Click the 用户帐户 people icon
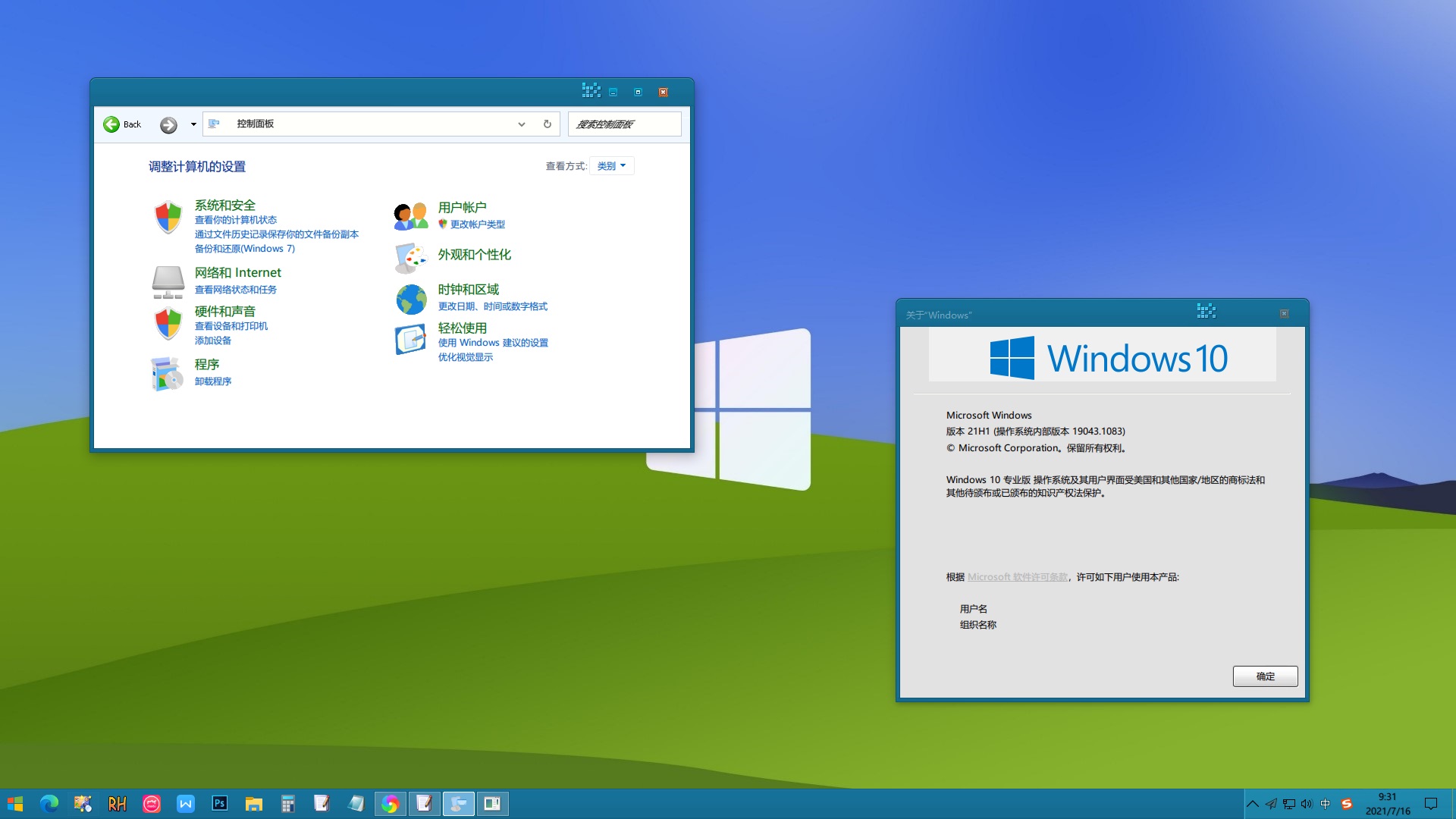 point(411,216)
